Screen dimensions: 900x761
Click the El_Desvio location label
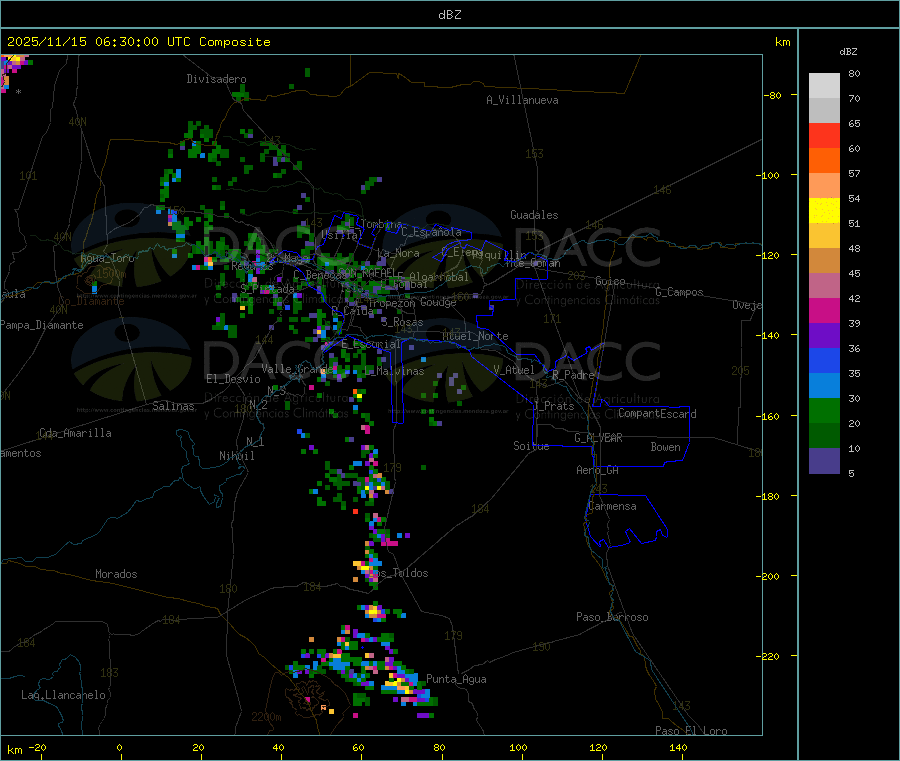[234, 379]
